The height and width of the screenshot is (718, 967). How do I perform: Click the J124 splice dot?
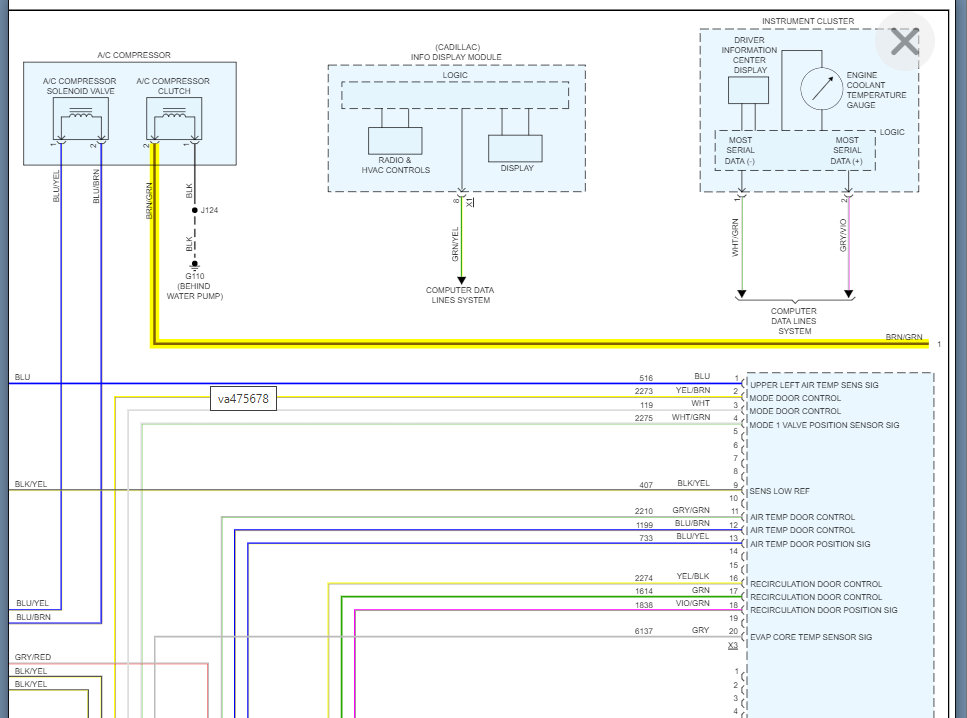[x=195, y=210]
